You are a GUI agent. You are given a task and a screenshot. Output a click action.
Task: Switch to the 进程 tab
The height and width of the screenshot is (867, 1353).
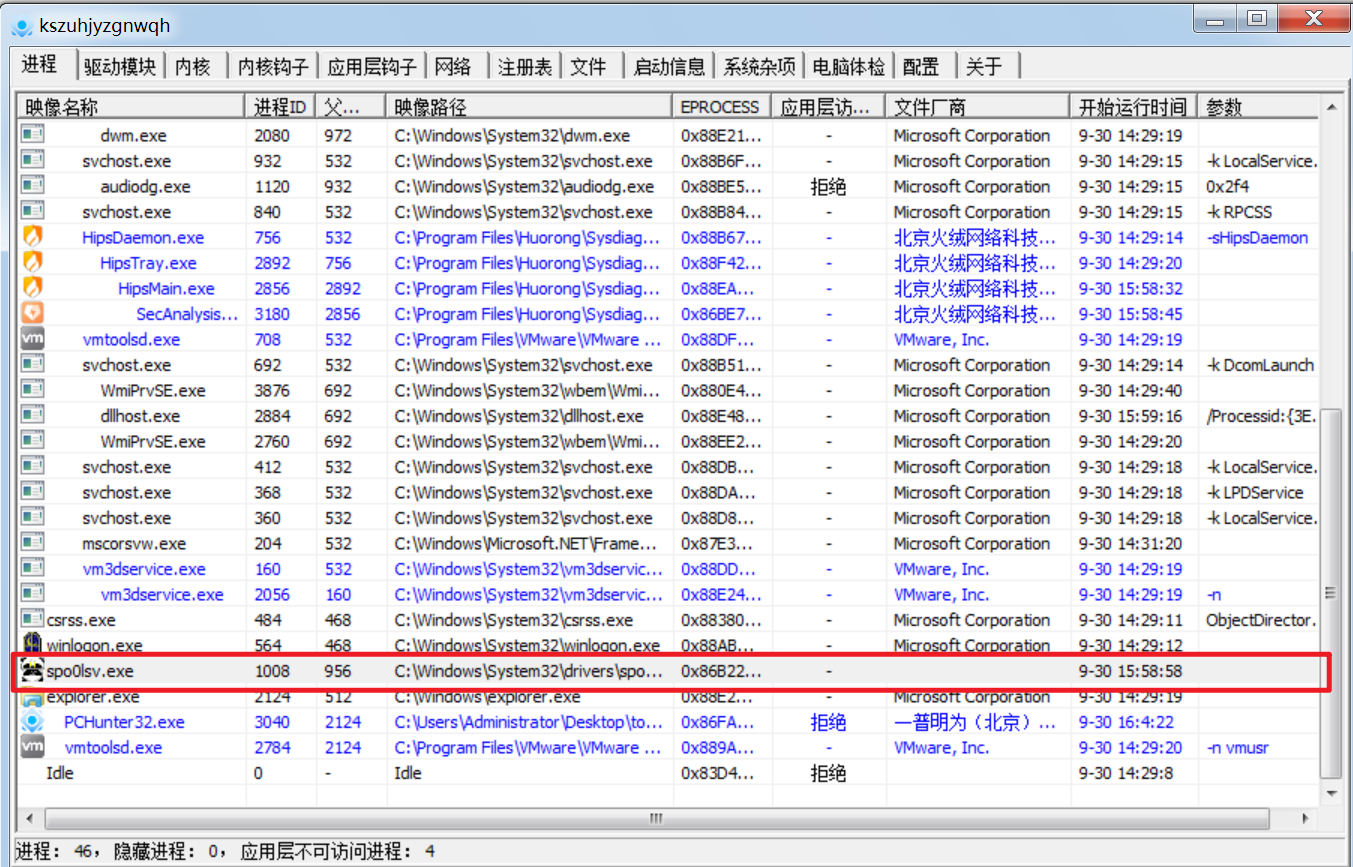[x=43, y=64]
